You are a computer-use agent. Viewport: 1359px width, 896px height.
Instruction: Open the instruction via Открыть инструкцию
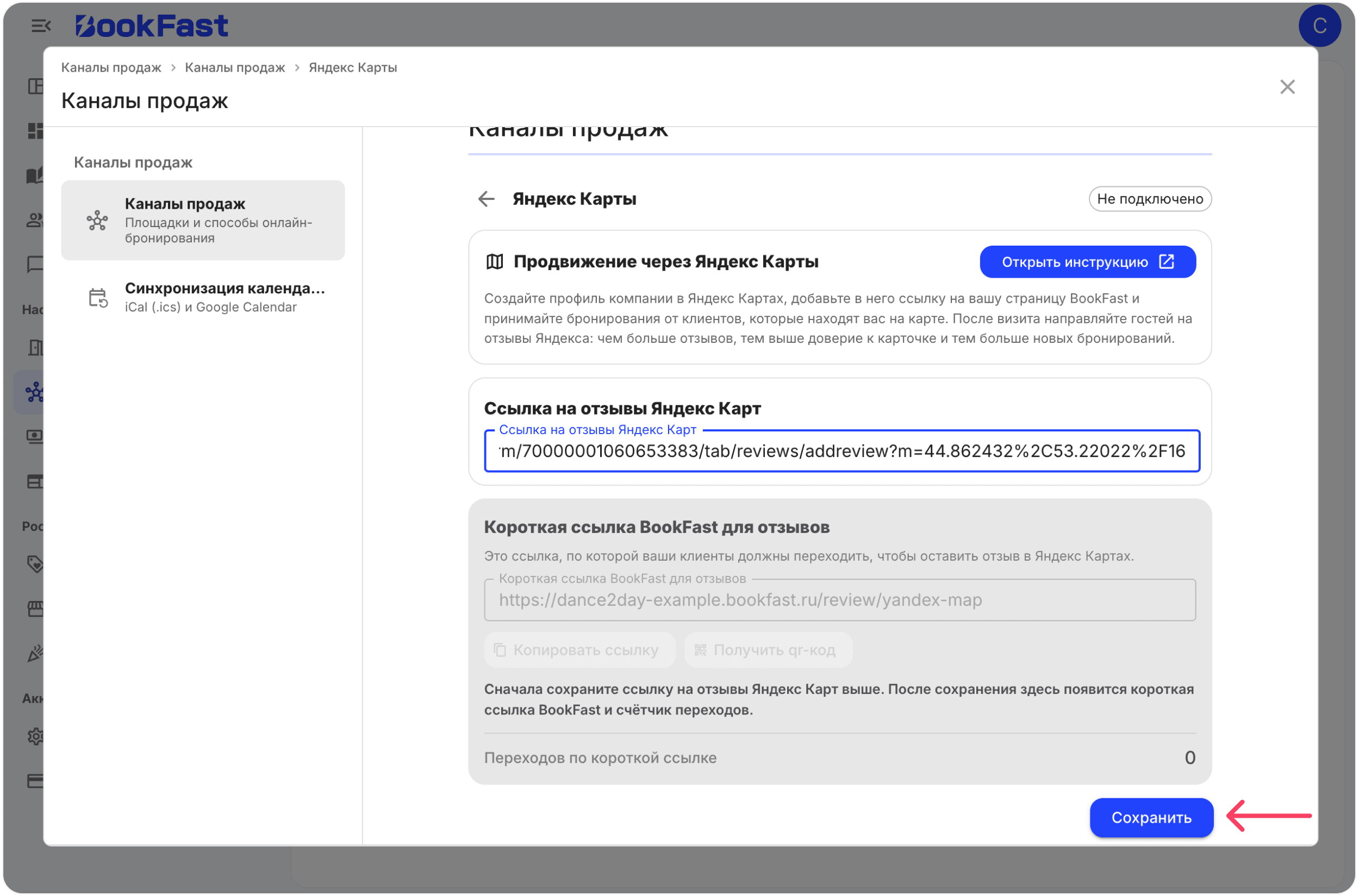(1087, 262)
